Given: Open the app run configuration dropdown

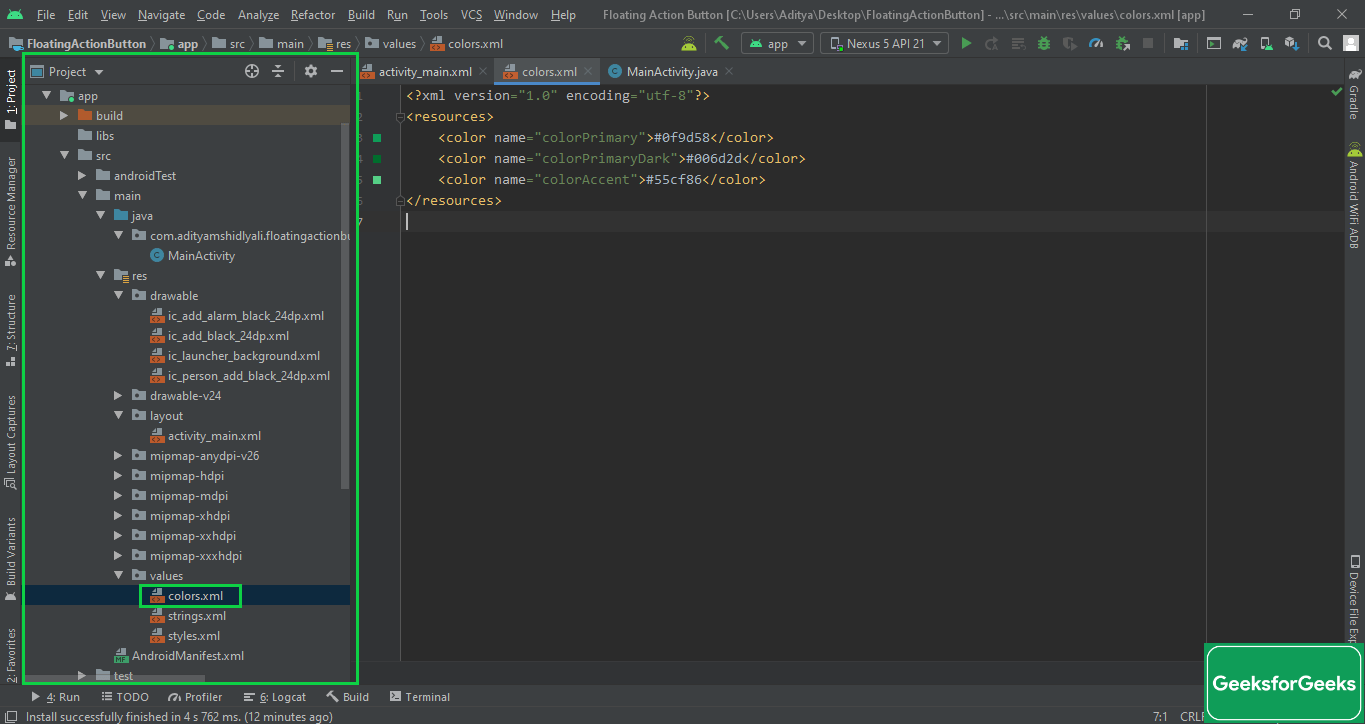Looking at the screenshot, I should click(x=777, y=43).
